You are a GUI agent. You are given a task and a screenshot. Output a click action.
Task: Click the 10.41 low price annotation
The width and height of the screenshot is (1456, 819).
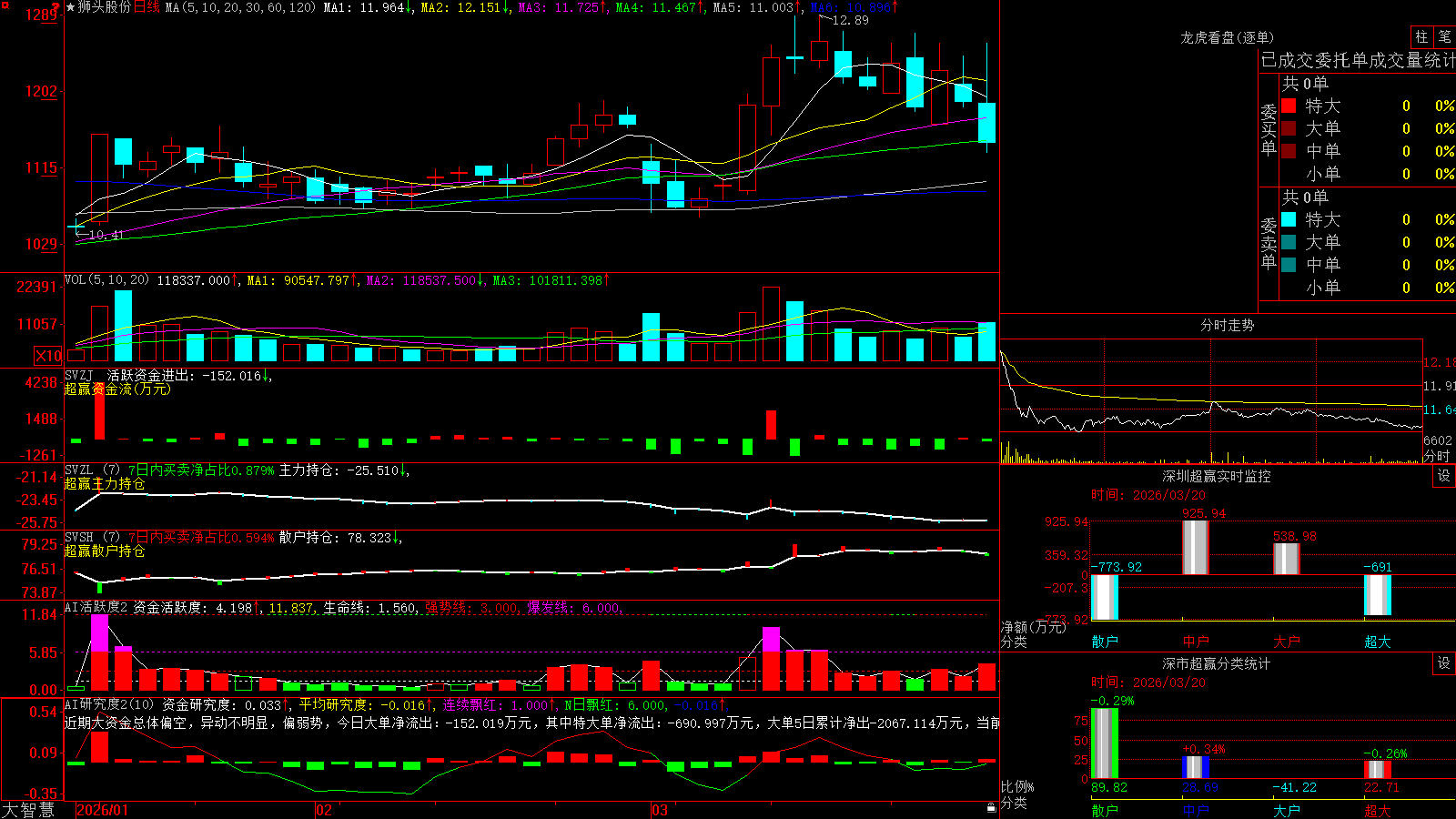(106, 235)
